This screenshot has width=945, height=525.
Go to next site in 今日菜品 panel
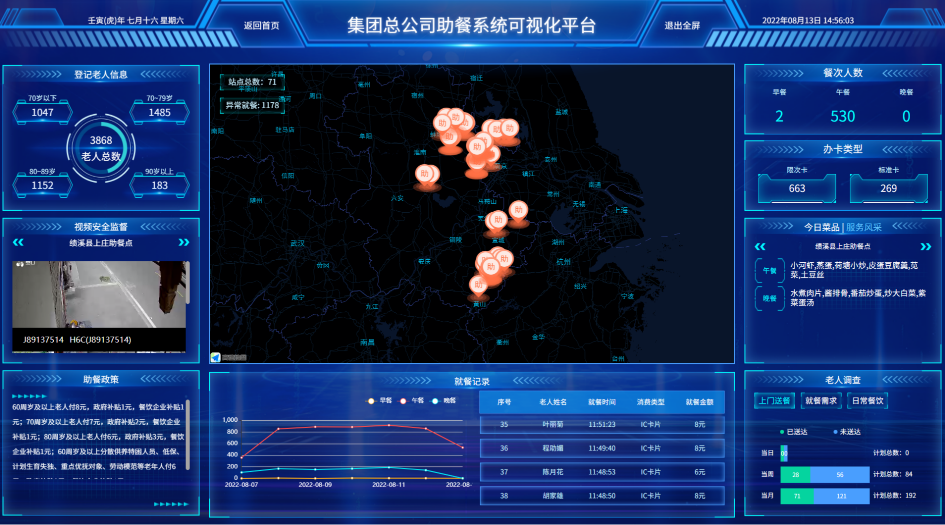click(x=926, y=246)
